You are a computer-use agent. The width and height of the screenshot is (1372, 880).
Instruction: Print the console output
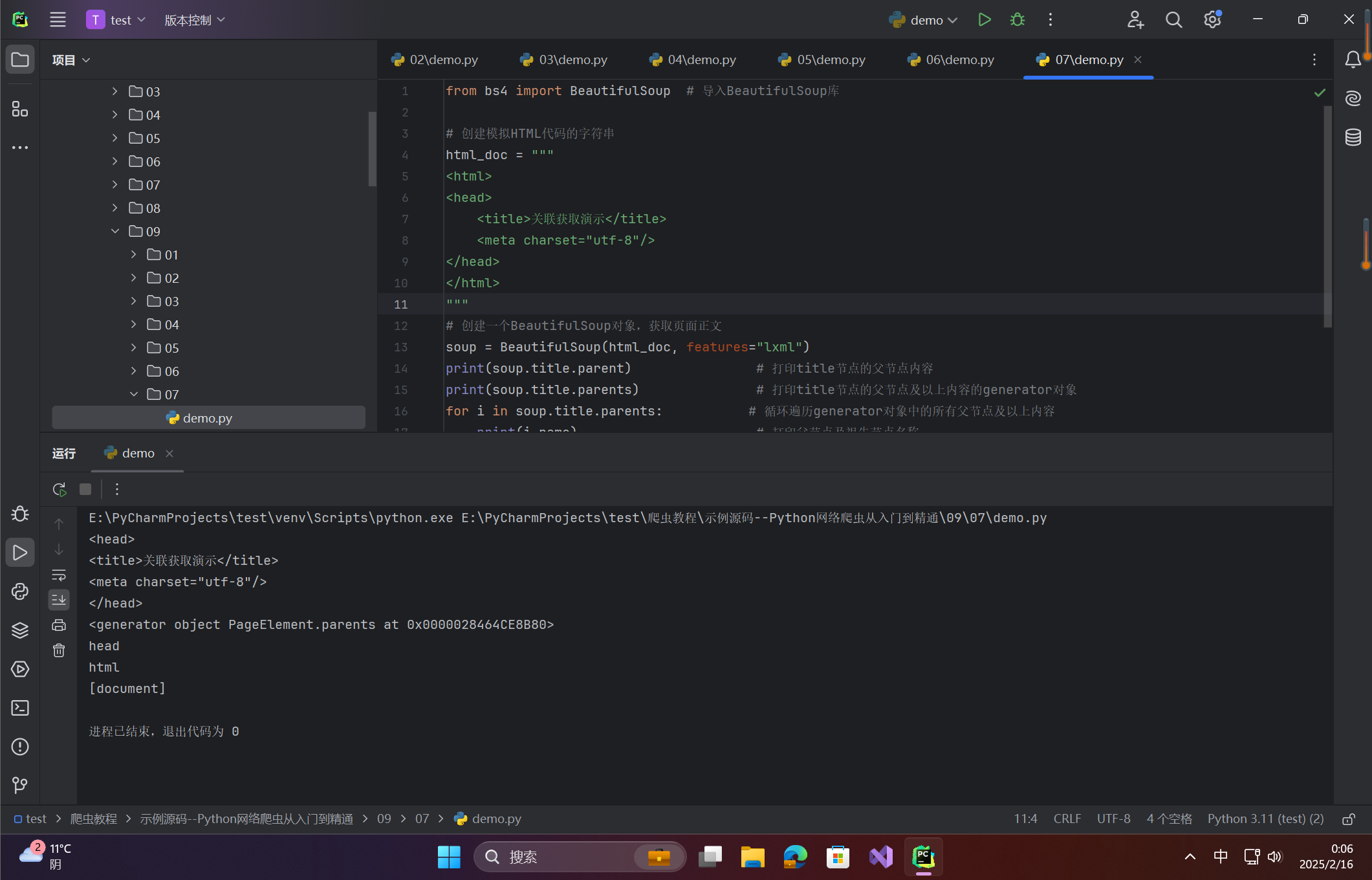click(x=59, y=625)
